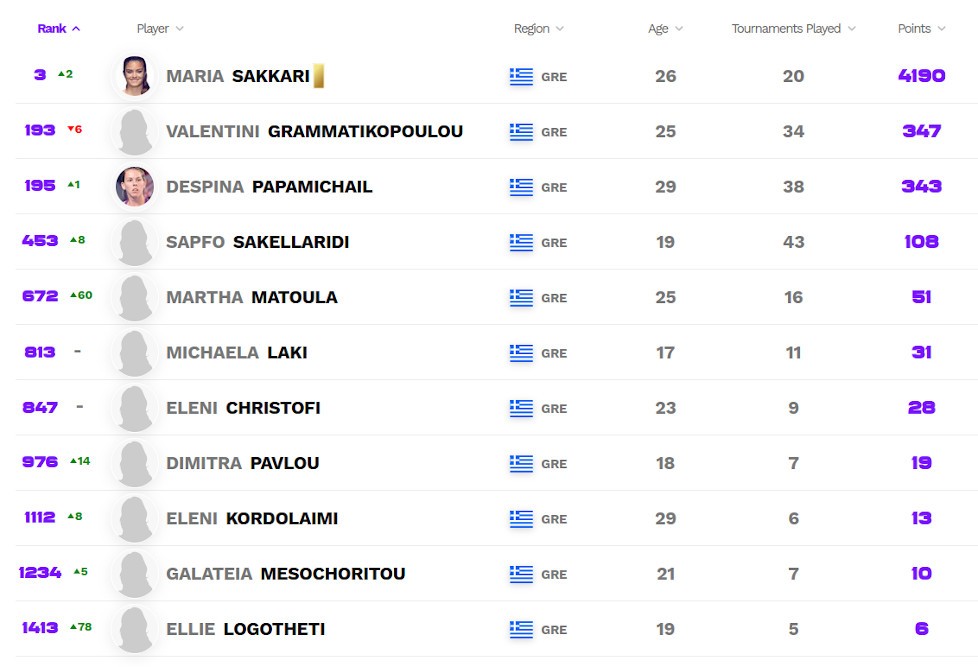Select Galateia Mesochoritou's name link
The width and height of the screenshot is (978, 667).
point(285,574)
